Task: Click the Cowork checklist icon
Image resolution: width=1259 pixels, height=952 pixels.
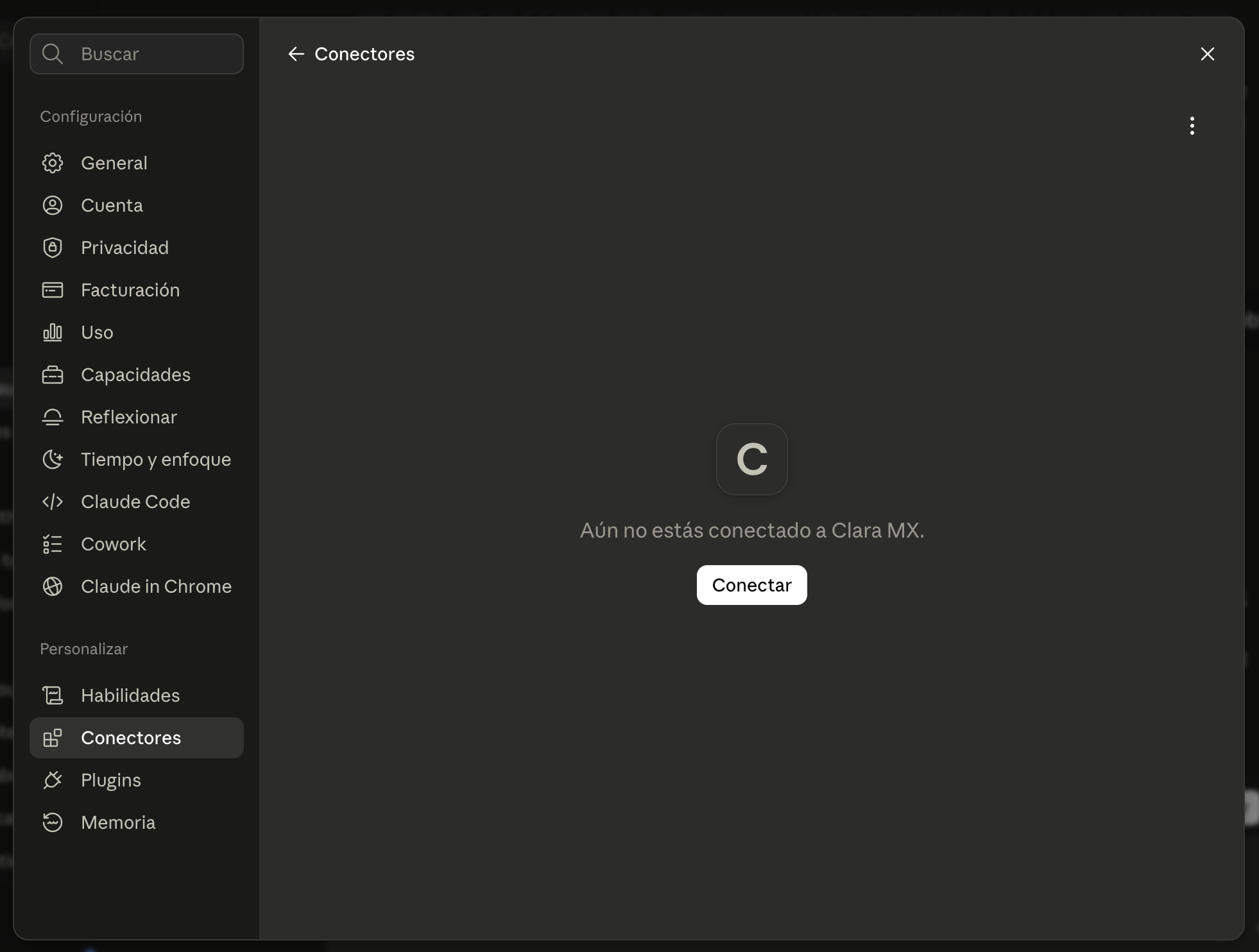Action: click(x=53, y=544)
